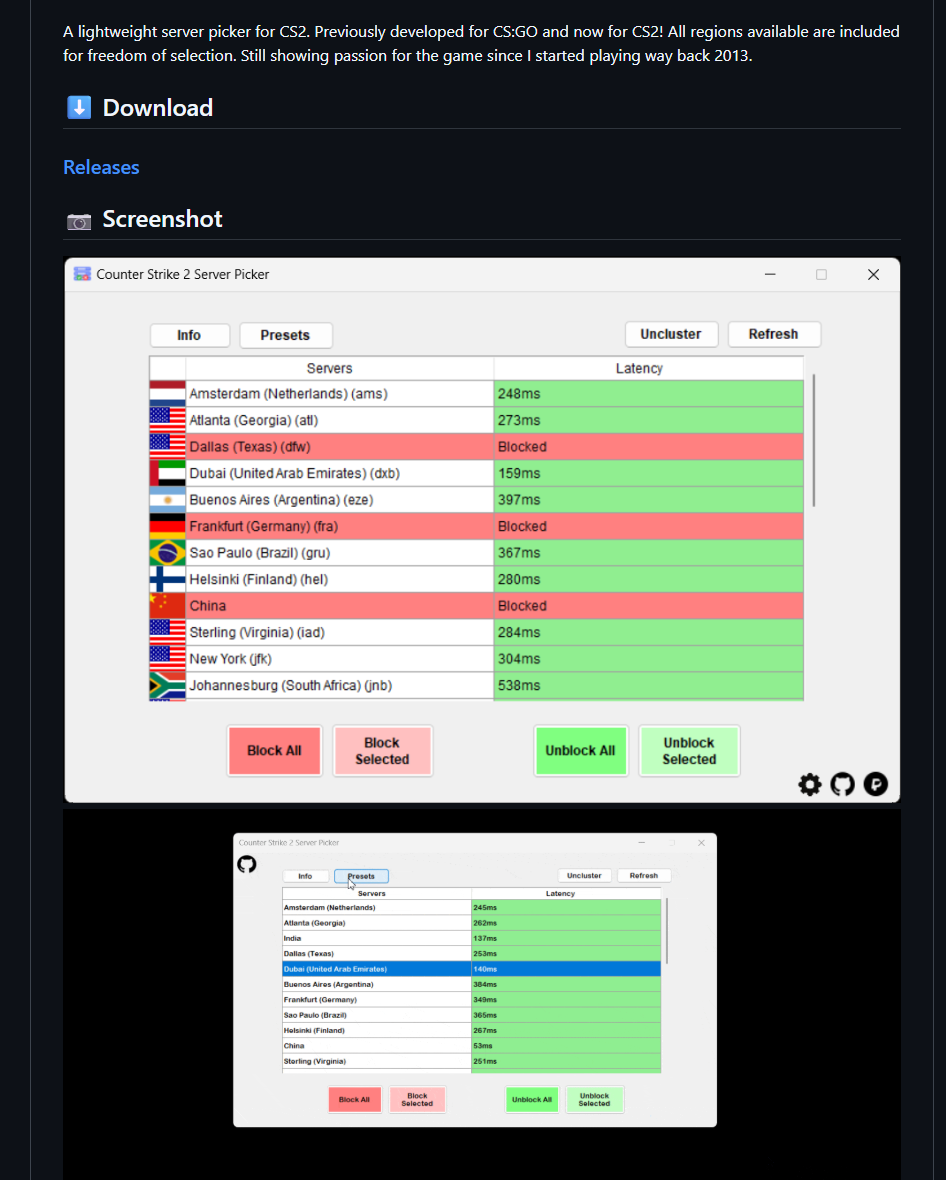Viewport: 946px width, 1180px height.
Task: Select Johannesburg (South Africa) (jnb) row
Action: (x=476, y=686)
